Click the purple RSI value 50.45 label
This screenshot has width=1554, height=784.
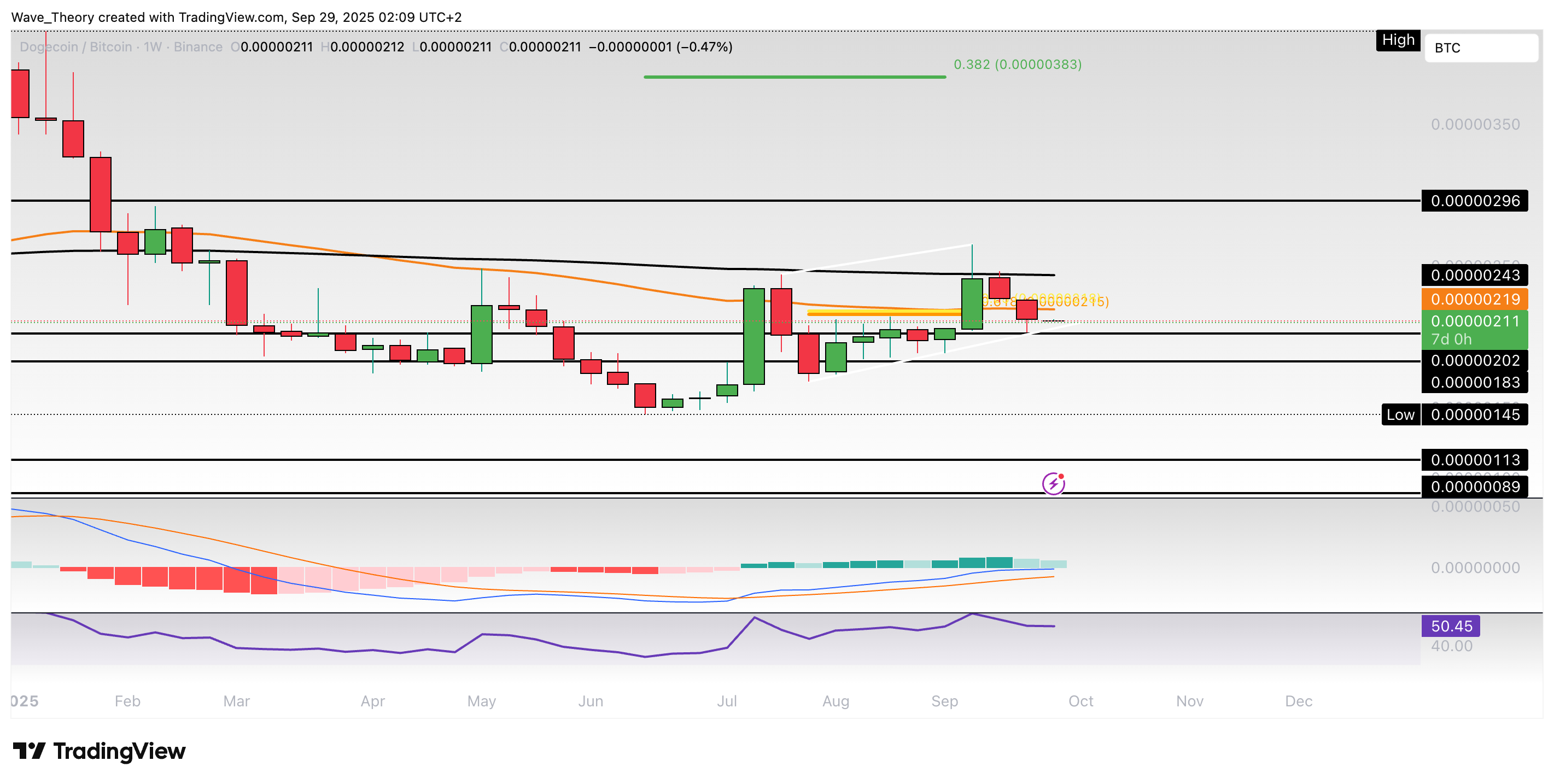[1451, 626]
